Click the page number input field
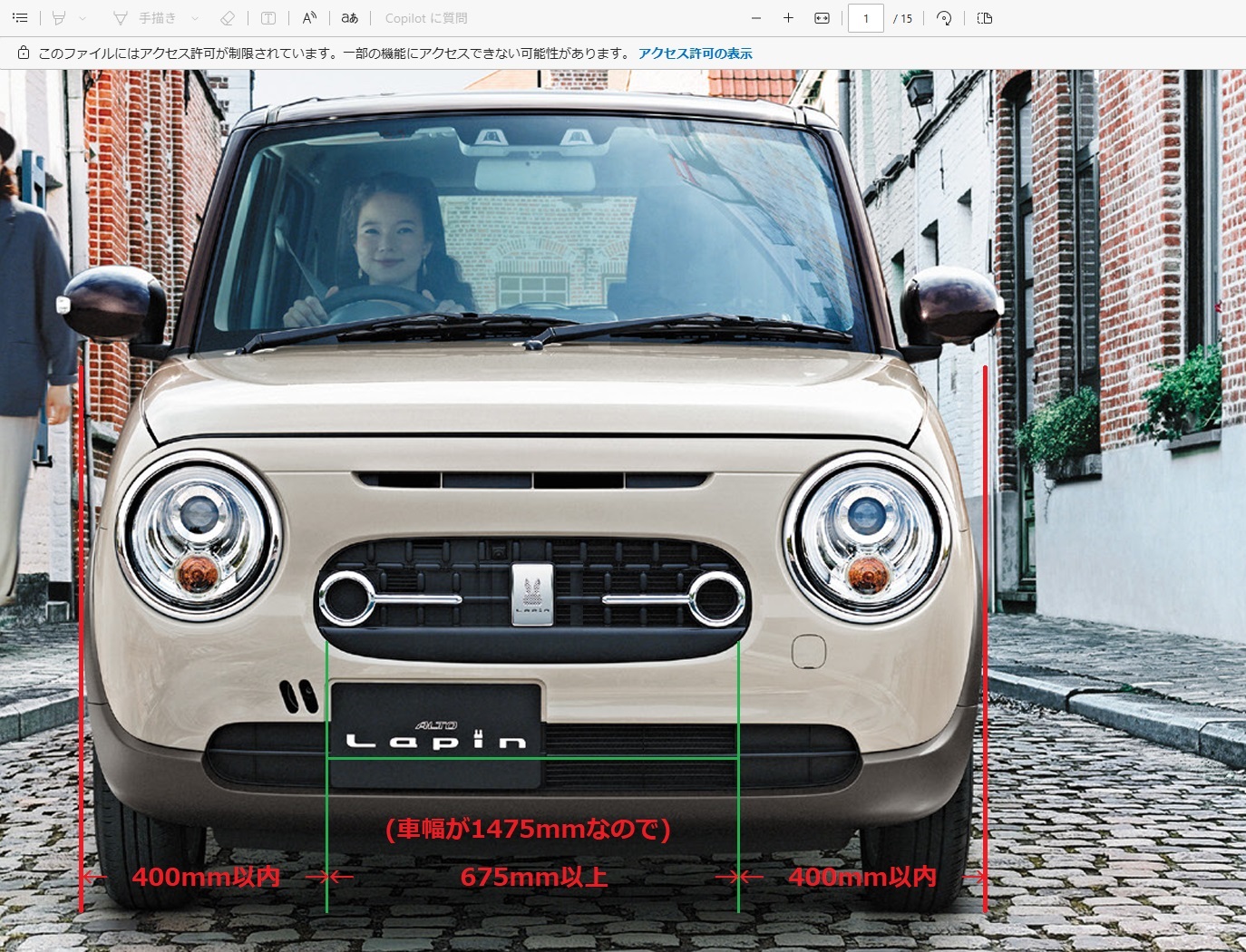Image resolution: width=1246 pixels, height=952 pixels. click(866, 18)
